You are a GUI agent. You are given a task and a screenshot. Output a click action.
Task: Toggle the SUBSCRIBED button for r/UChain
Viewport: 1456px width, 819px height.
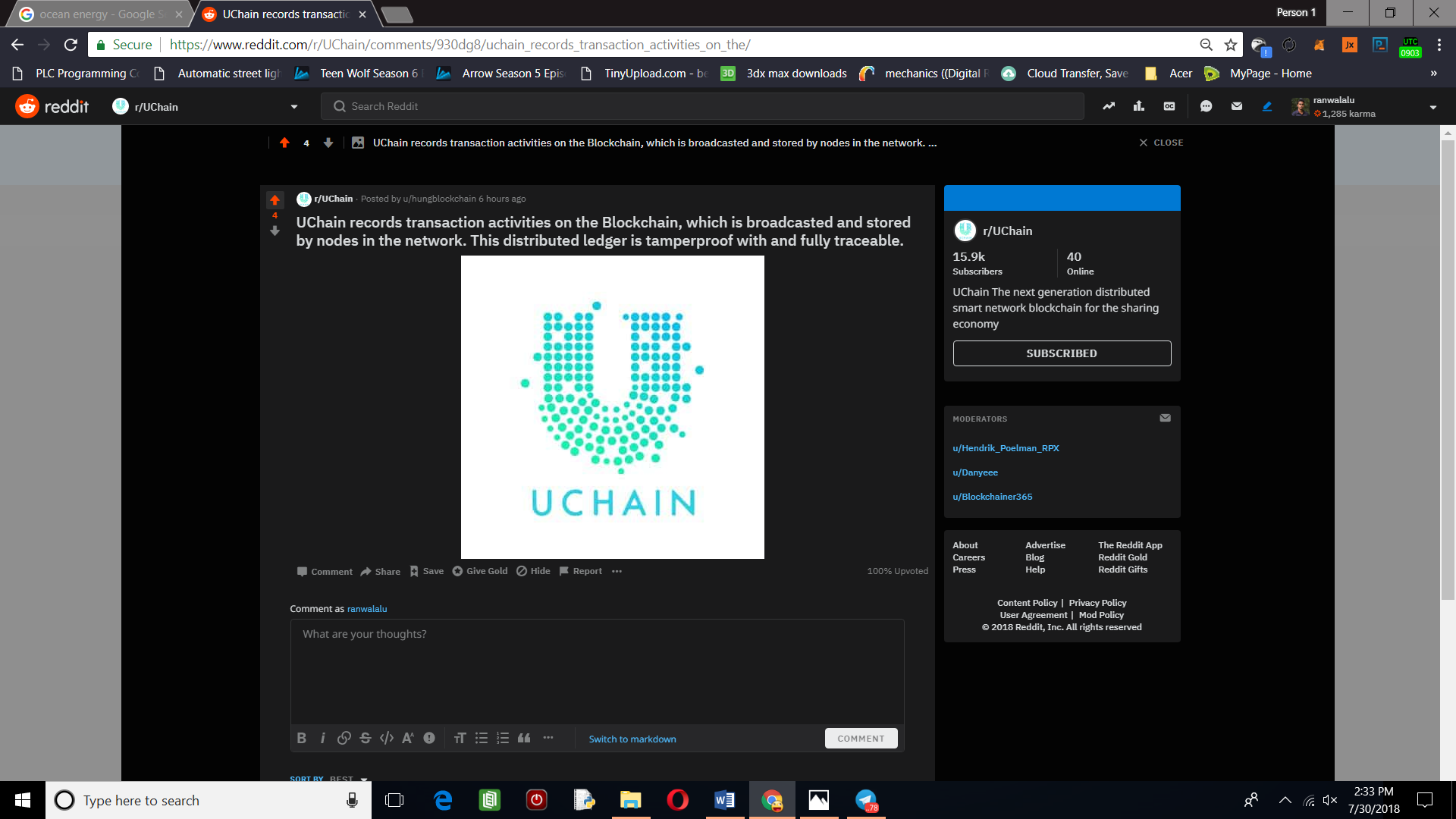[x=1062, y=353]
